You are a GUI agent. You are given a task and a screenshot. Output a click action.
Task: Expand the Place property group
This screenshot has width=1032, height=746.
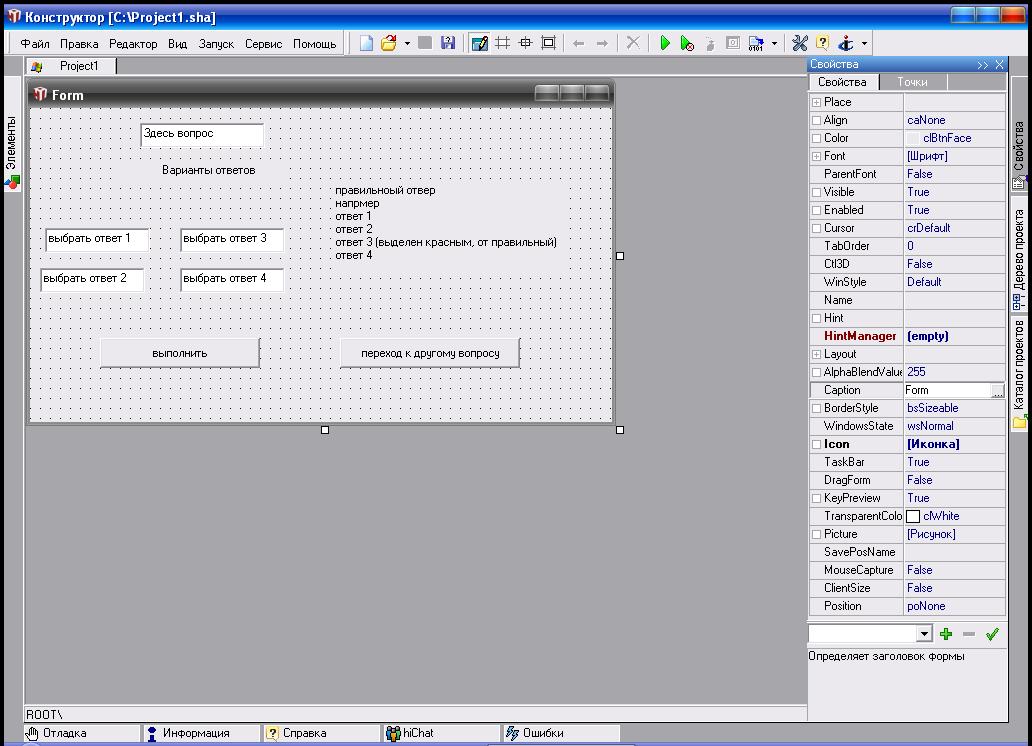click(816, 102)
